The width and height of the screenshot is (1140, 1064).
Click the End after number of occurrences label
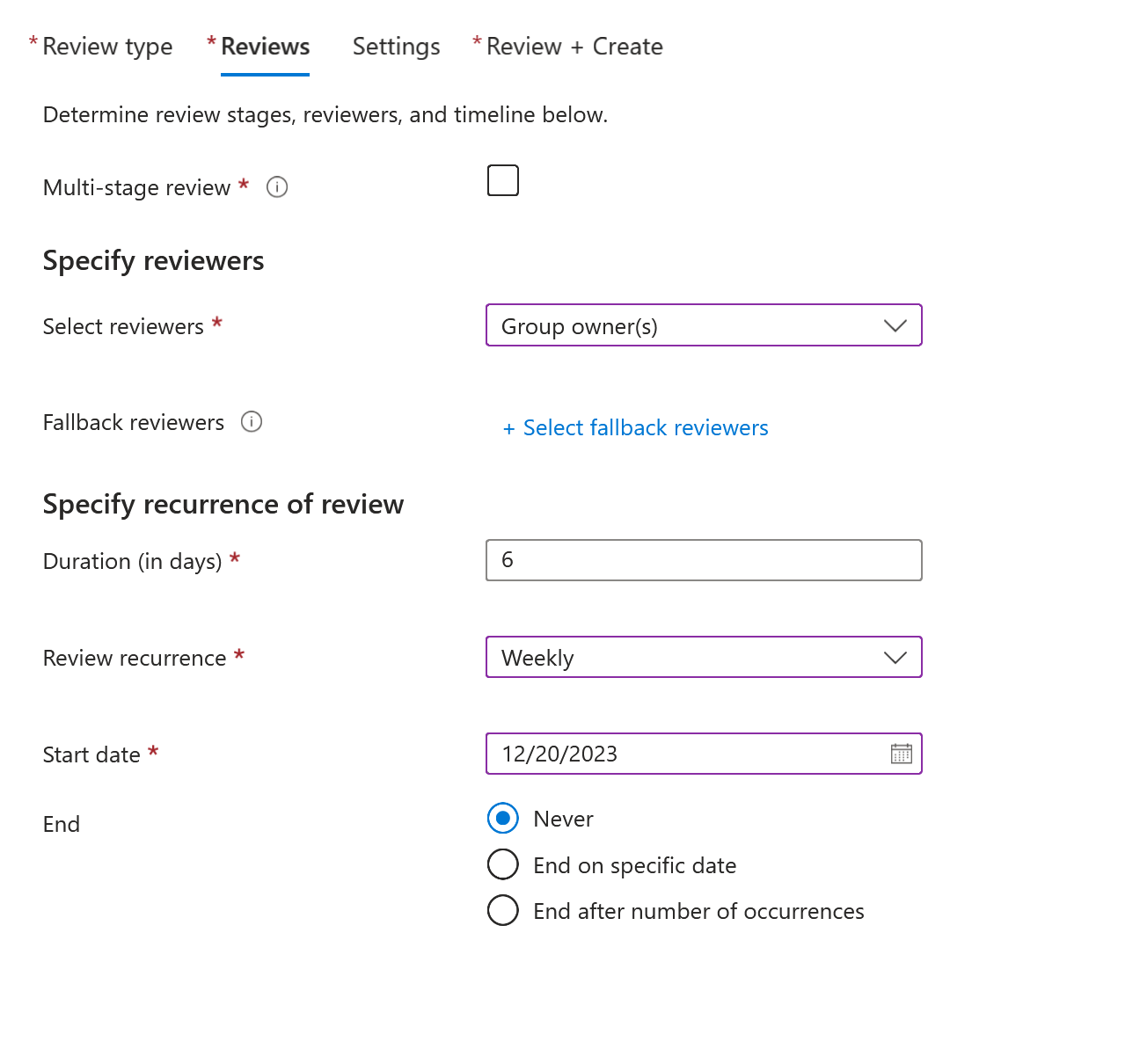coord(698,911)
